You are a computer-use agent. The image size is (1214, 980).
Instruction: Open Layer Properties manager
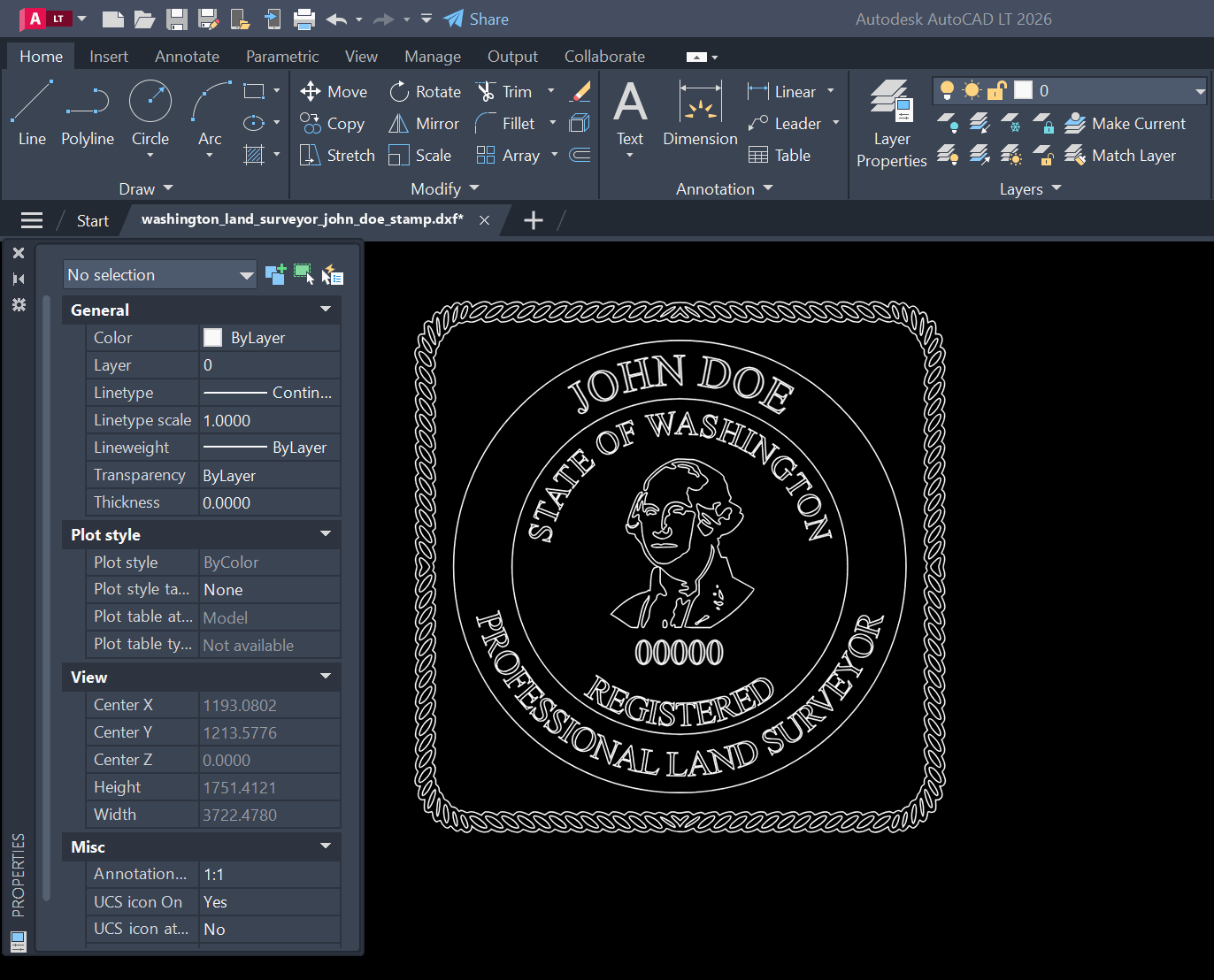[891, 124]
